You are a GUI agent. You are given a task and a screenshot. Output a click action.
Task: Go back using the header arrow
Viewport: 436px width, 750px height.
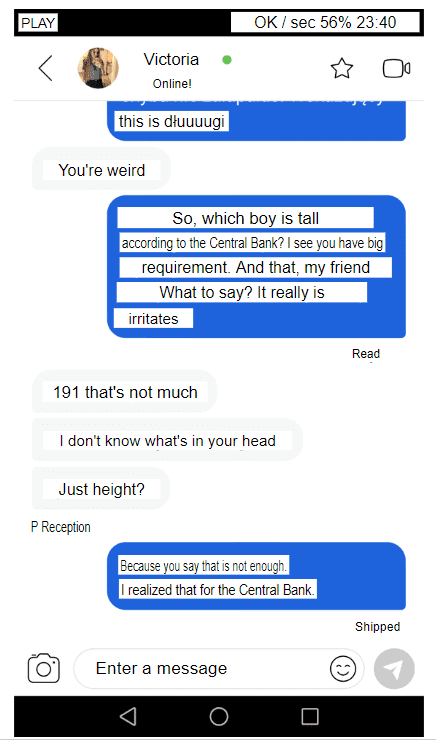(45, 68)
